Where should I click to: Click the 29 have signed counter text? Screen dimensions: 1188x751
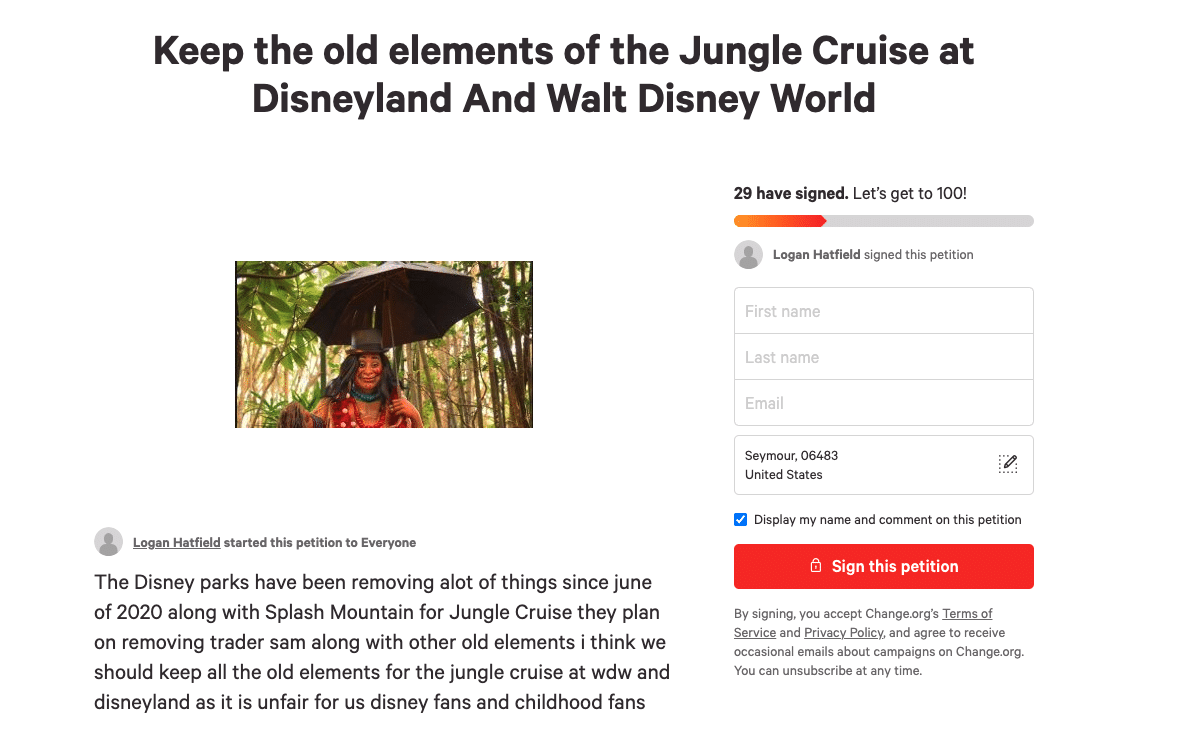[x=791, y=193]
